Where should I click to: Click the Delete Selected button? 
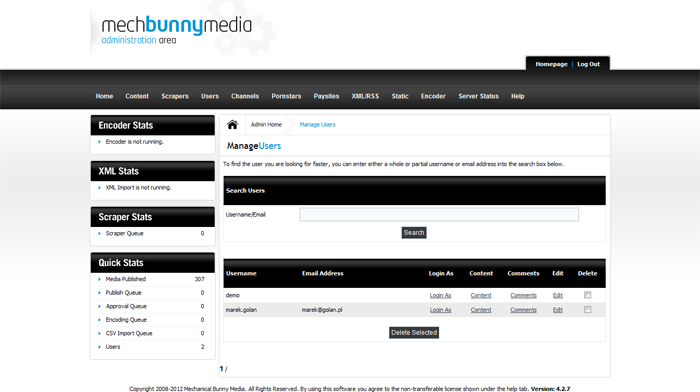click(414, 333)
